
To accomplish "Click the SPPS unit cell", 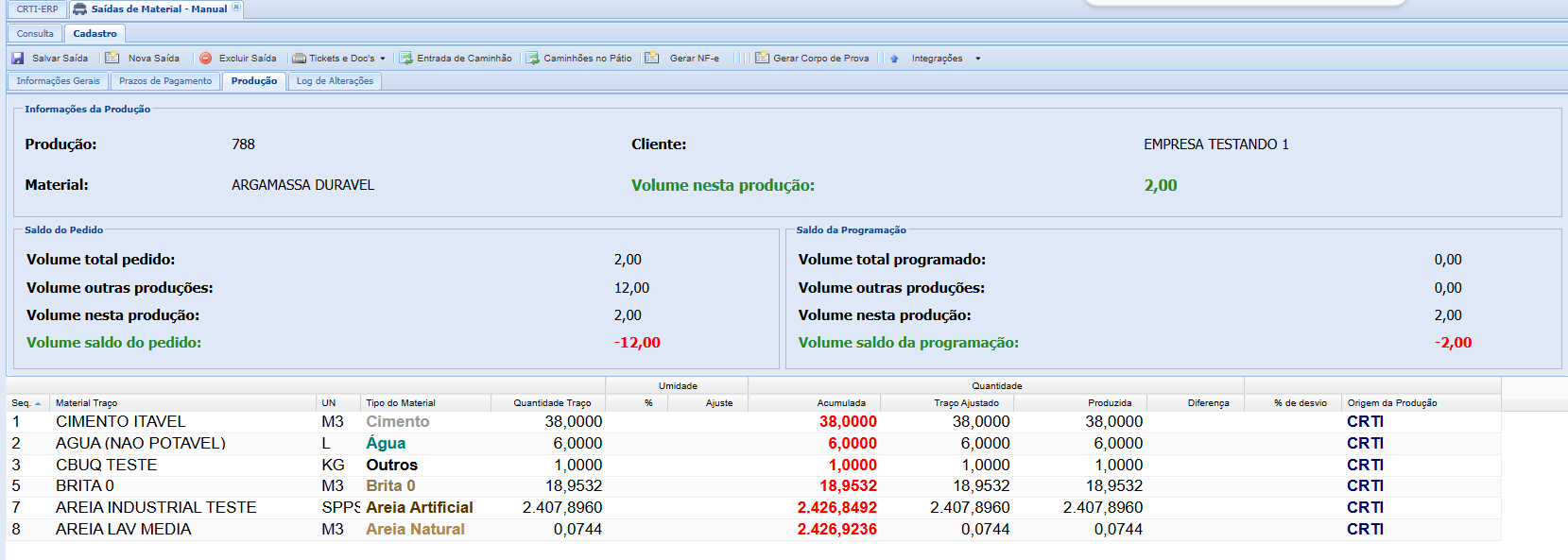I will 340,508.
